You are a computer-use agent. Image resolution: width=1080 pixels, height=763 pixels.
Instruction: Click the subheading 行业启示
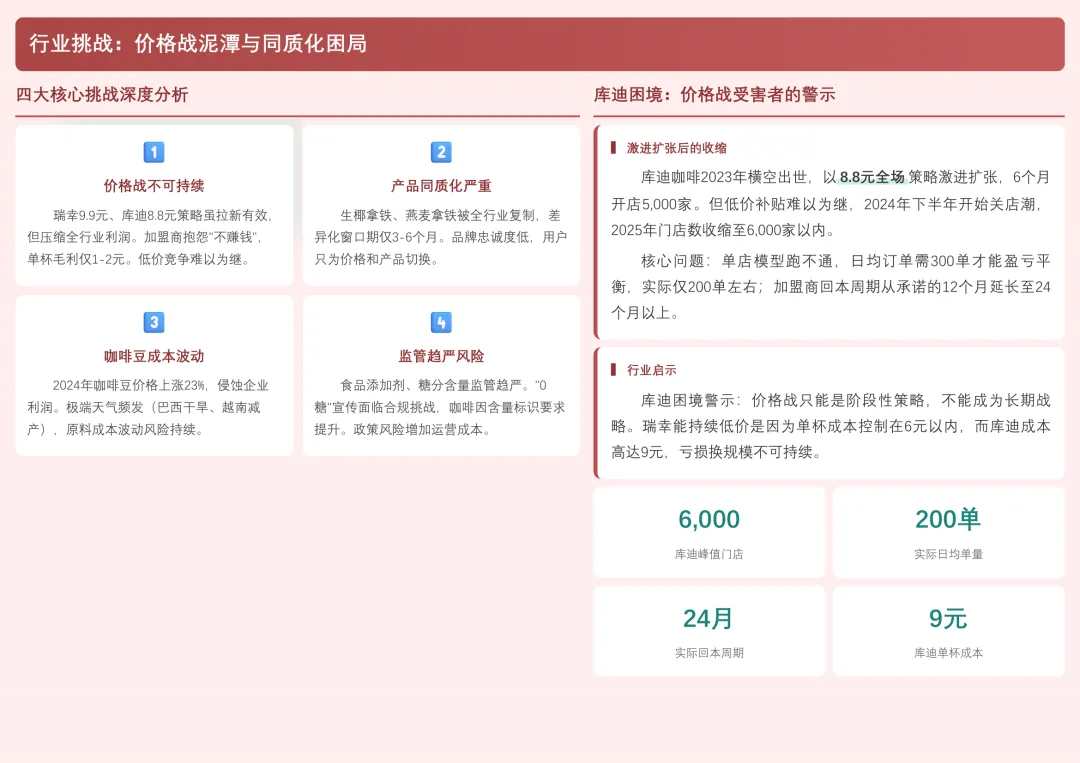(x=651, y=370)
